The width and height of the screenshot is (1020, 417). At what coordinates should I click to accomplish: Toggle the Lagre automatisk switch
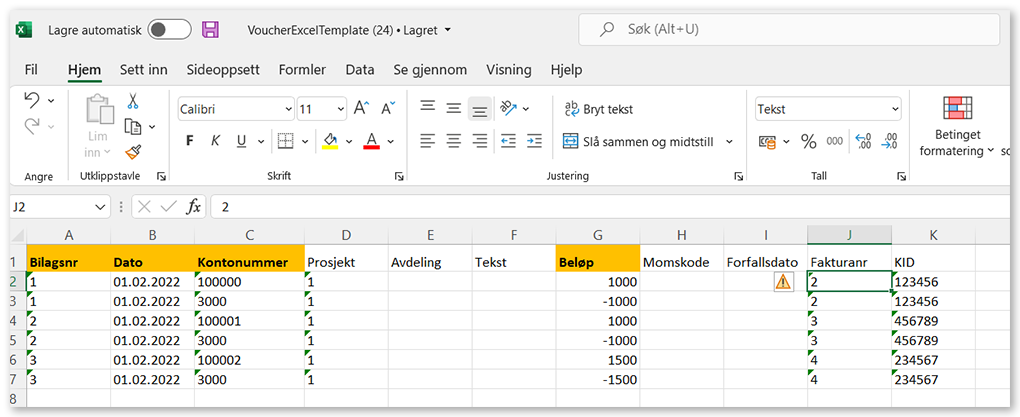click(169, 30)
